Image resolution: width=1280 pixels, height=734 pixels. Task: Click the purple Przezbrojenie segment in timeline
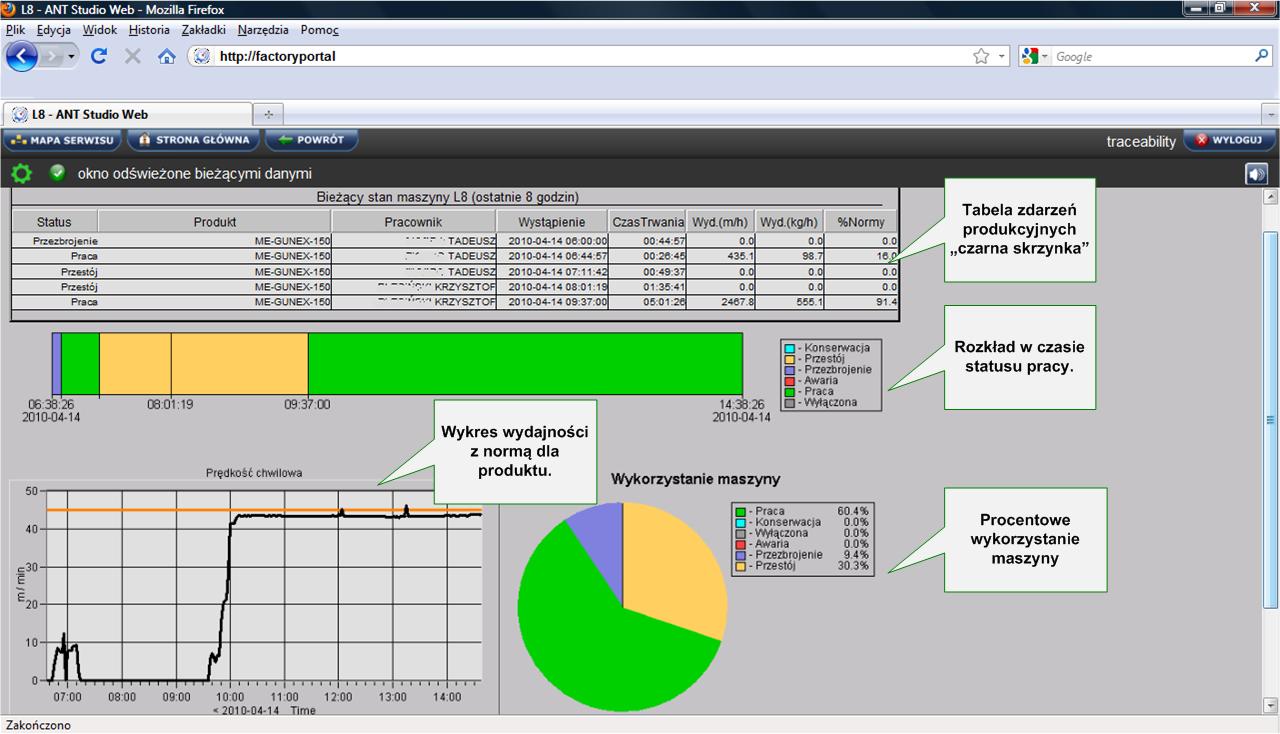coord(57,364)
